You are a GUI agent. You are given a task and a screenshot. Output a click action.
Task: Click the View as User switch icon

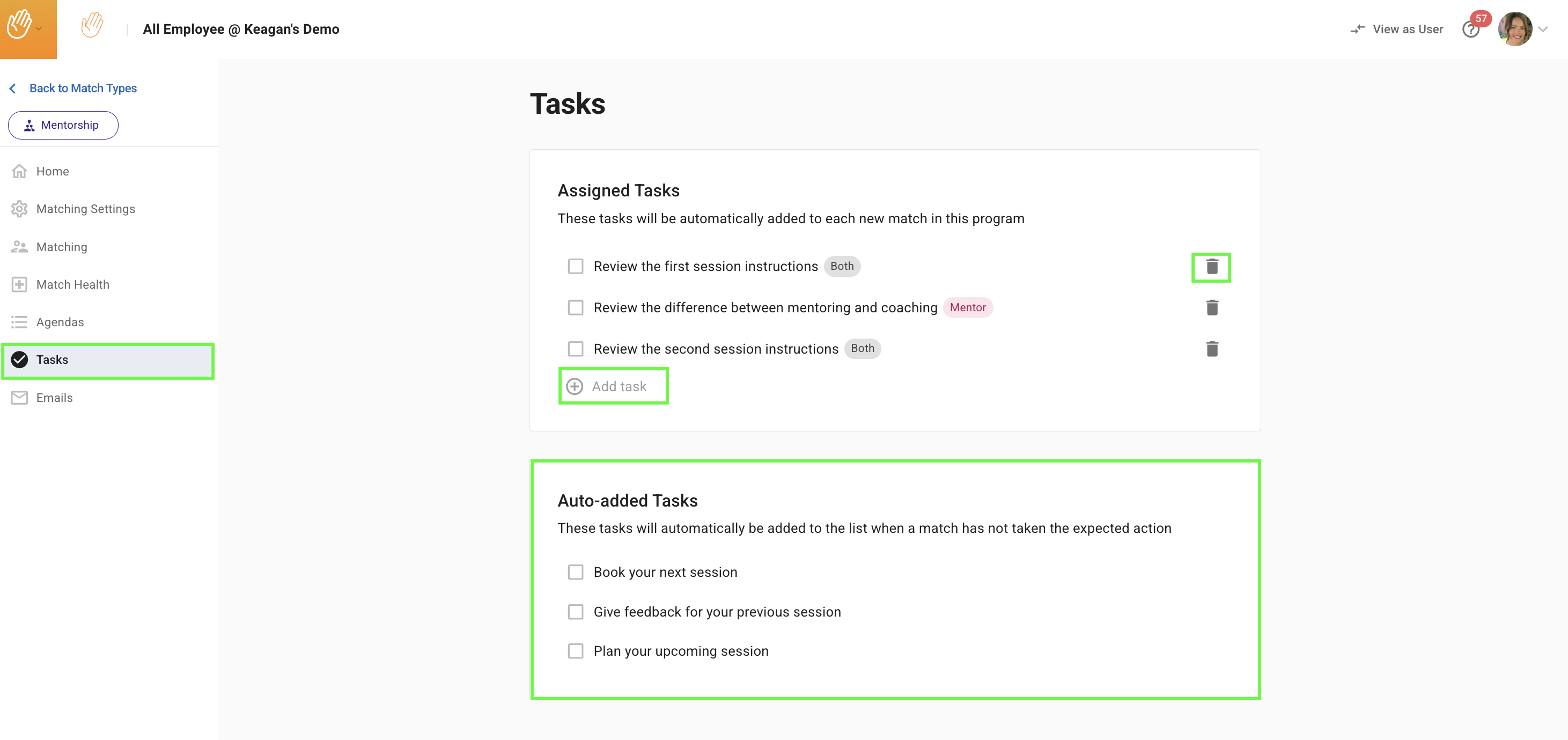1357,29
